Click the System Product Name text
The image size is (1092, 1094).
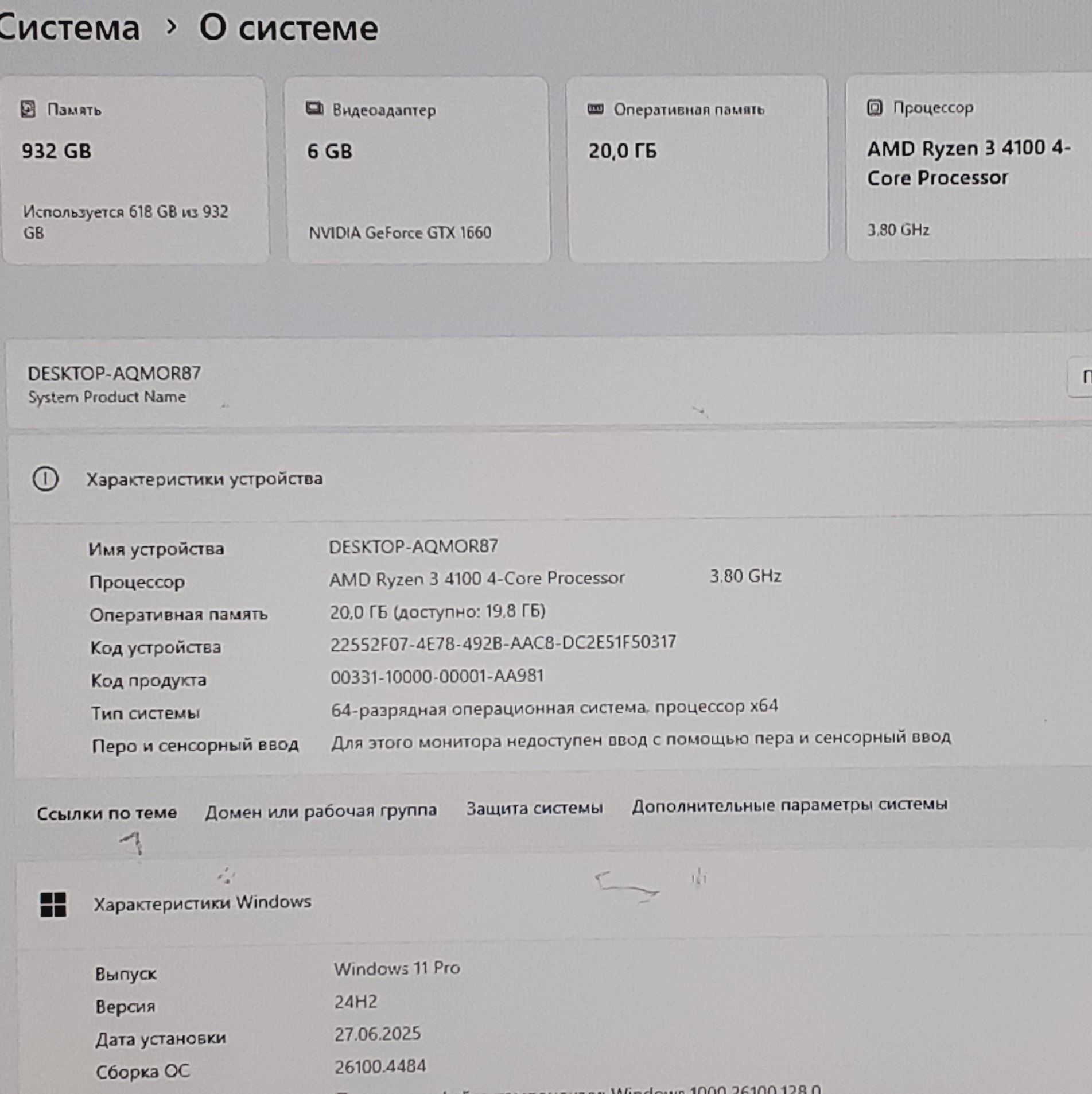107,397
